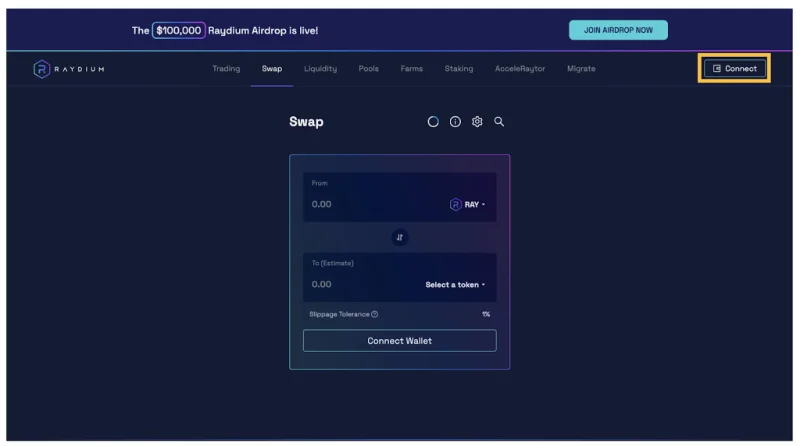
Task: Click the search magnifier icon
Action: (499, 121)
